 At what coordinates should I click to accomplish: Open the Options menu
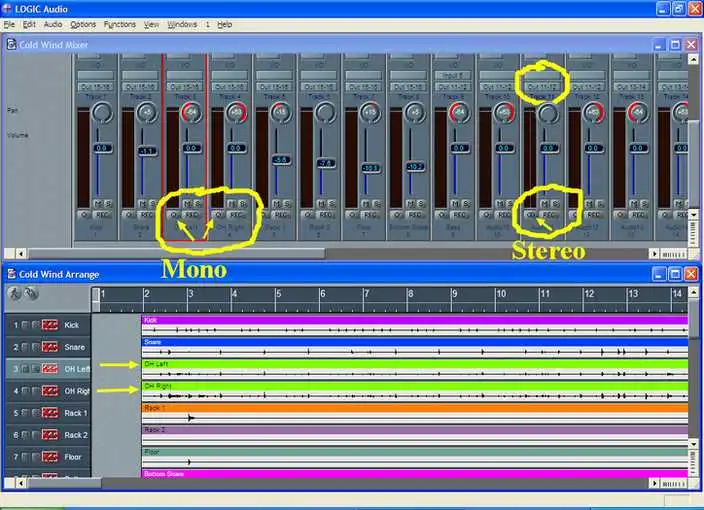click(83, 24)
